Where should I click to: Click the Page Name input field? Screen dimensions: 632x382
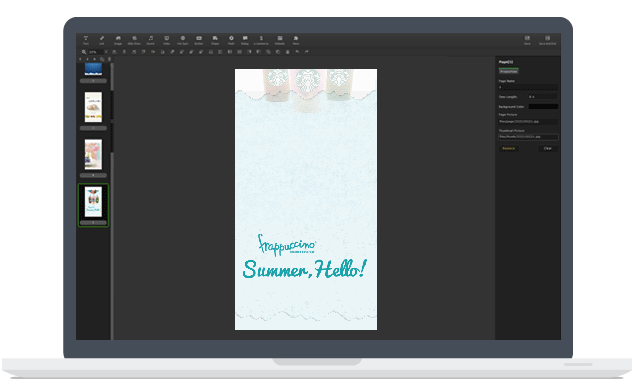pyautogui.click(x=528, y=87)
